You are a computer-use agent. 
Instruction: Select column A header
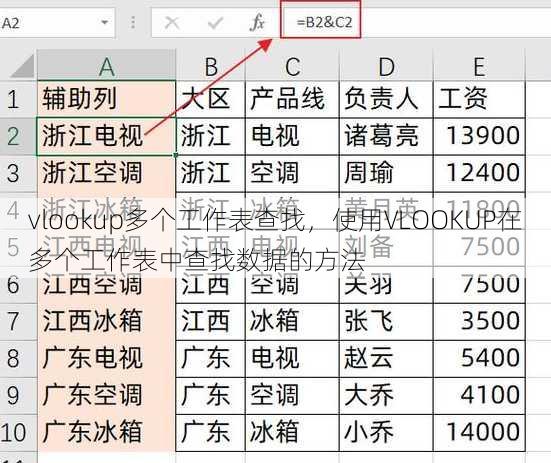click(106, 65)
